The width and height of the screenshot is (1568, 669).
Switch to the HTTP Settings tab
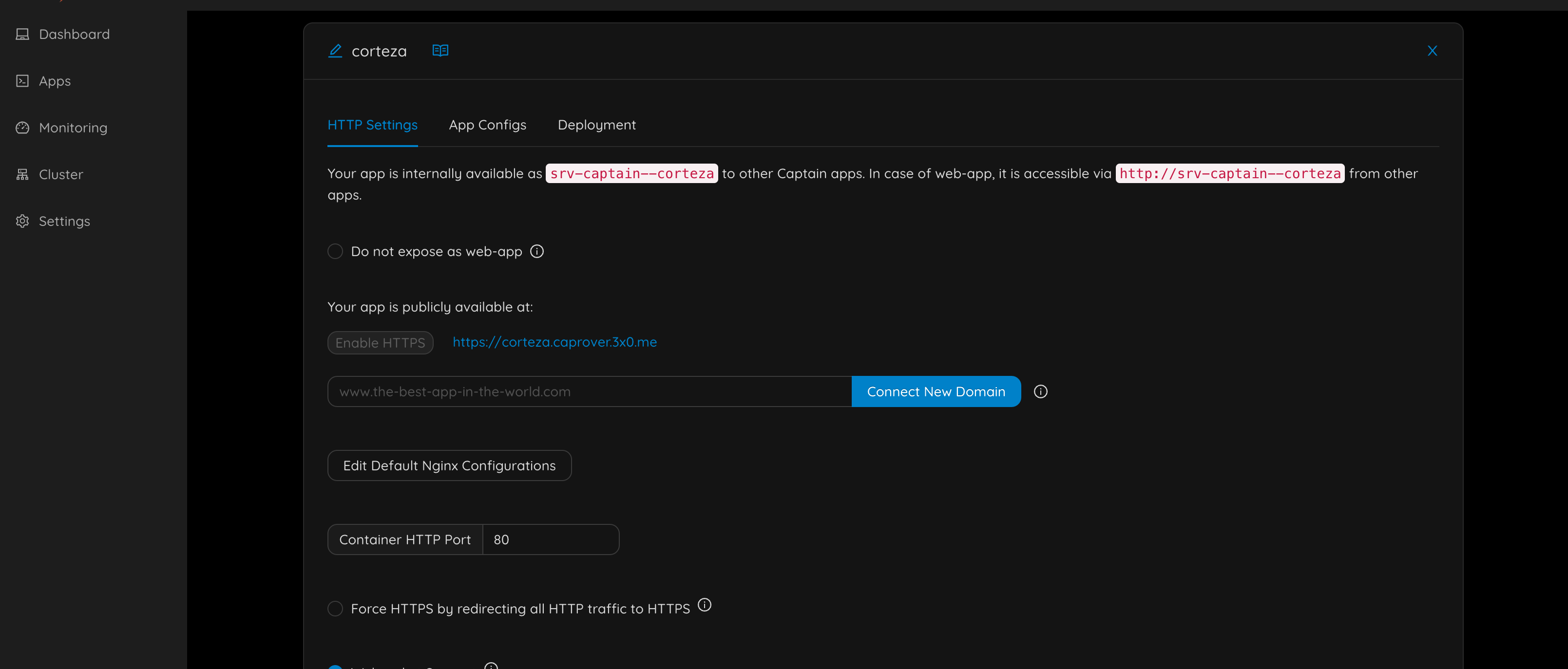pos(373,125)
